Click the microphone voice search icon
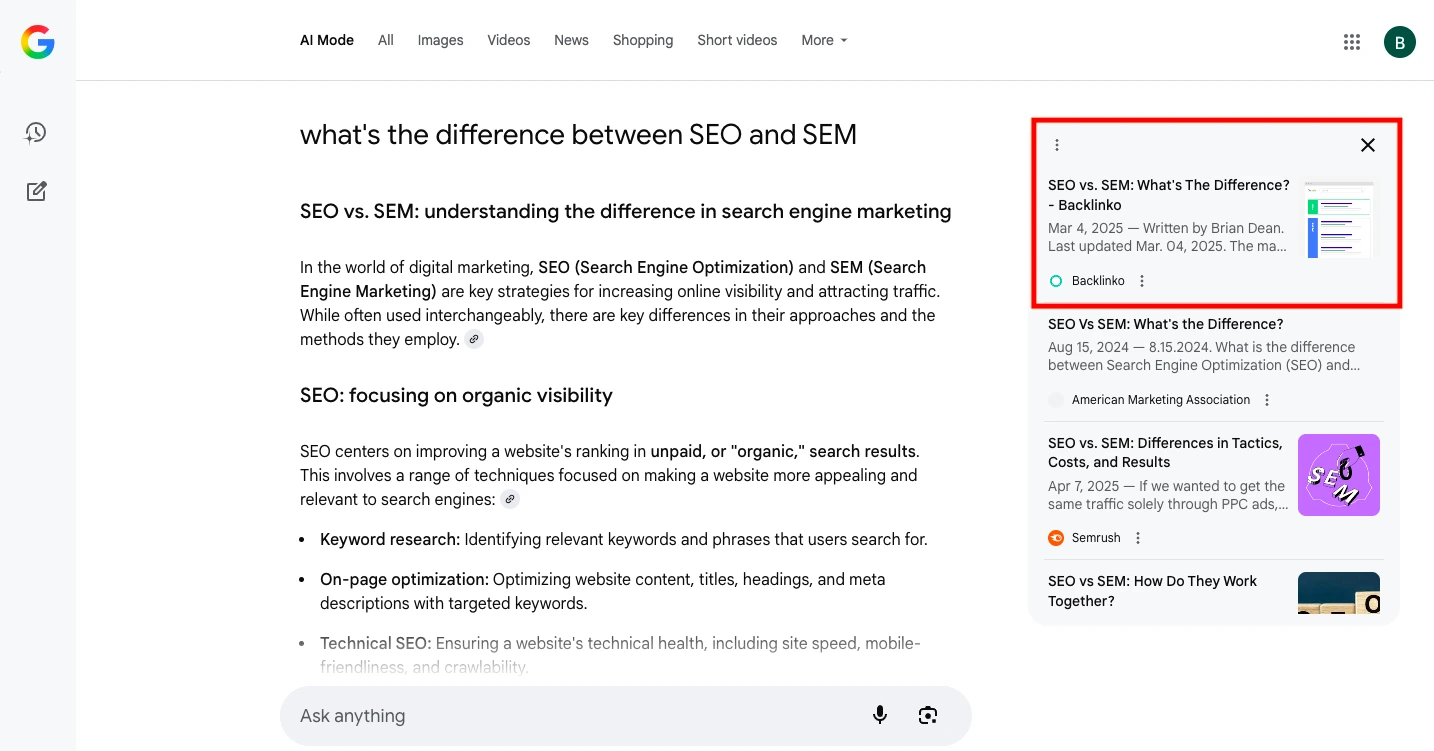 880,715
